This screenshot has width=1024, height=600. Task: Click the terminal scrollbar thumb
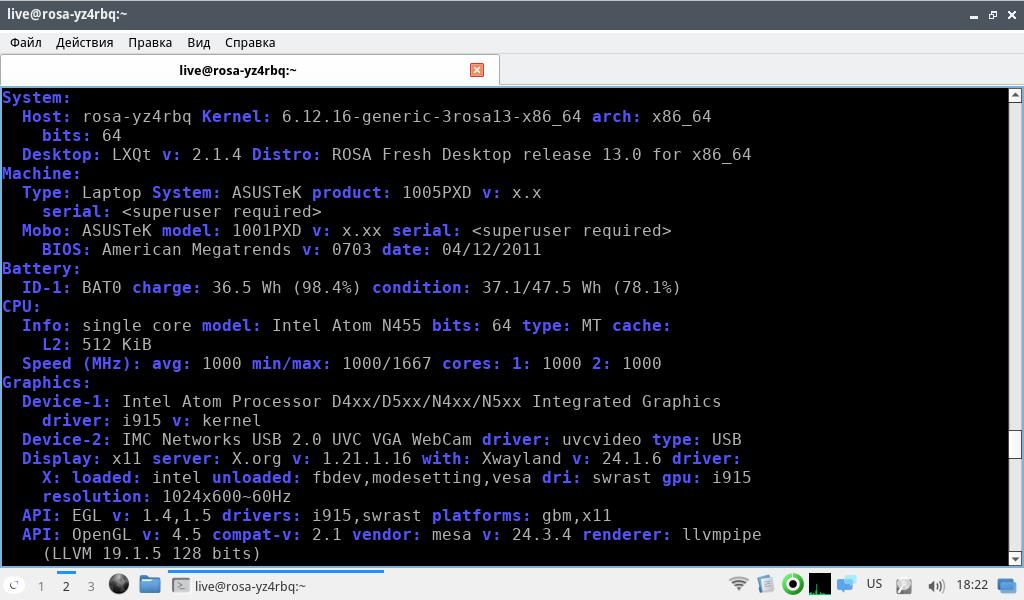click(1015, 445)
